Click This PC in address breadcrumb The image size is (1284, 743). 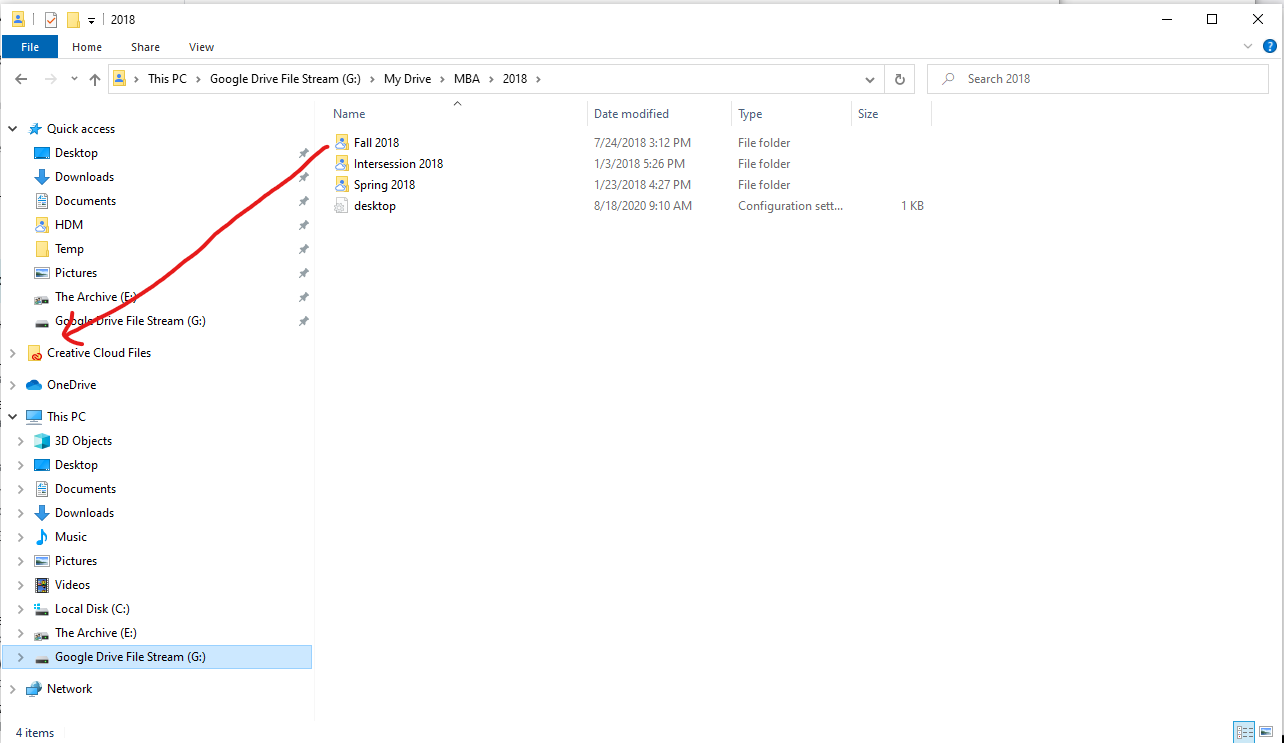click(167, 79)
